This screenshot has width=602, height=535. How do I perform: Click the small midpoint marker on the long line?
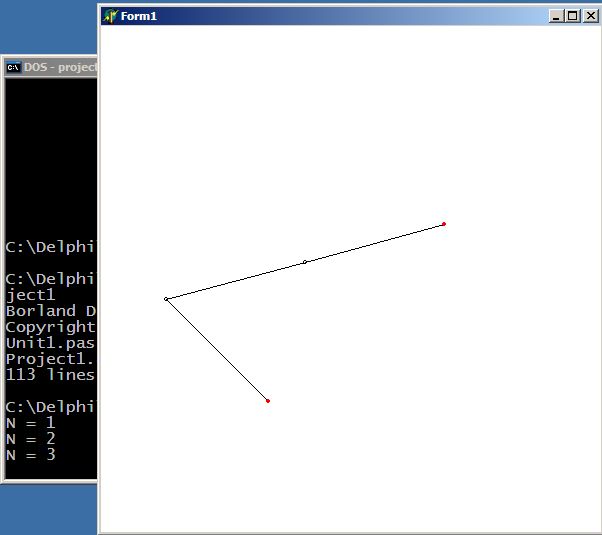point(305,262)
